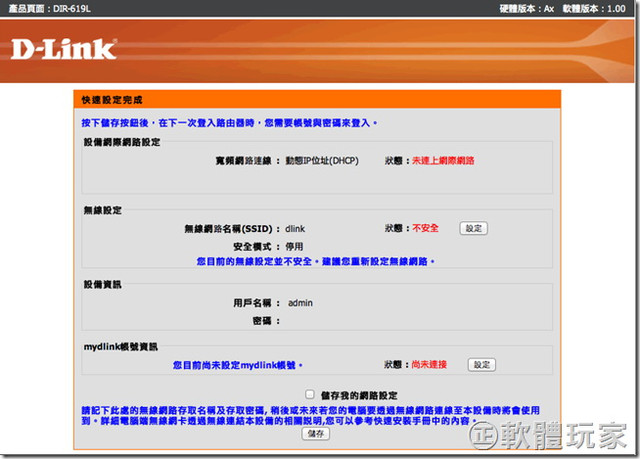Select the username value admin
This screenshot has width=640, height=459.
point(300,303)
